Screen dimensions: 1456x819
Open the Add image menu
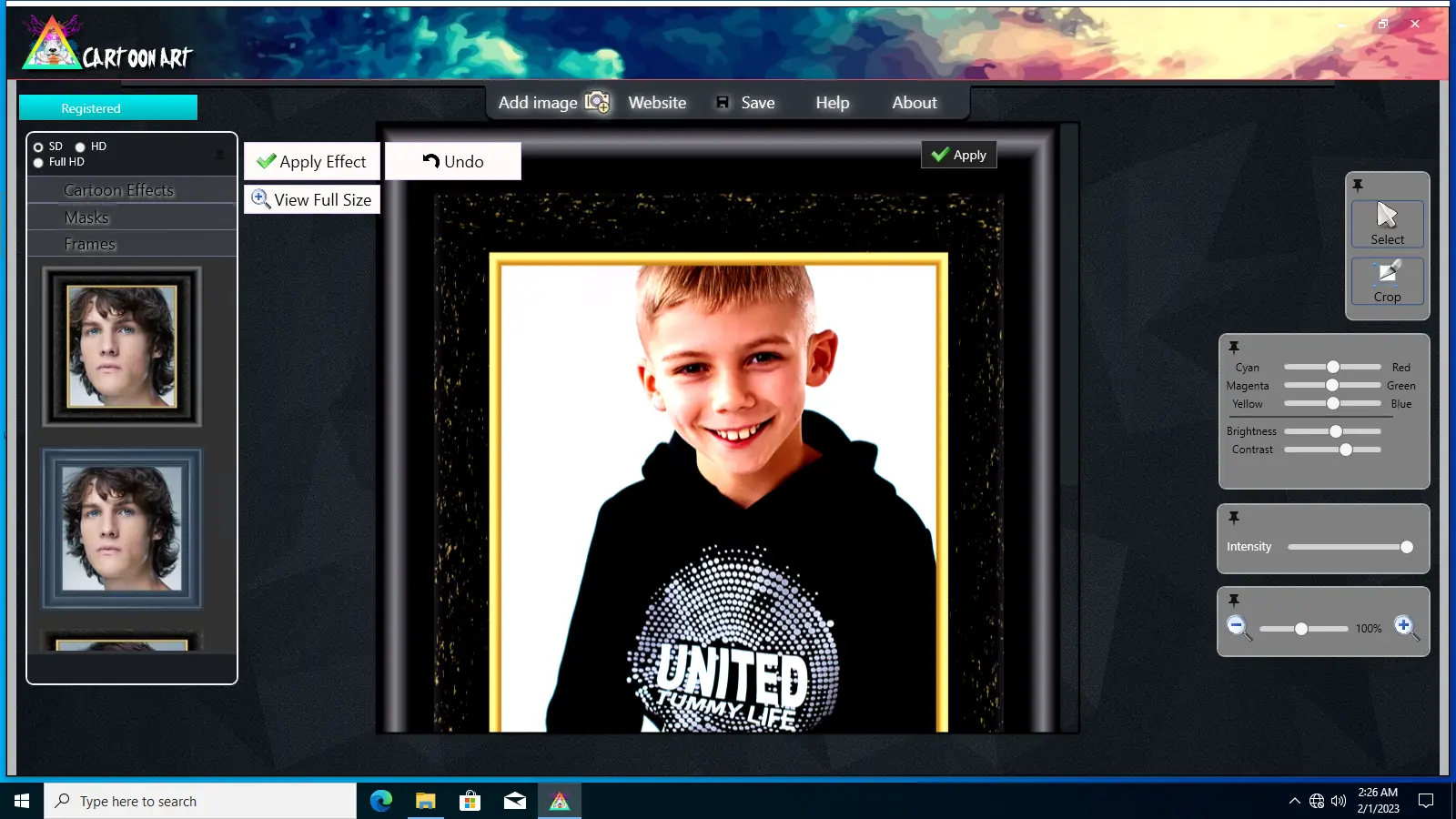click(554, 103)
